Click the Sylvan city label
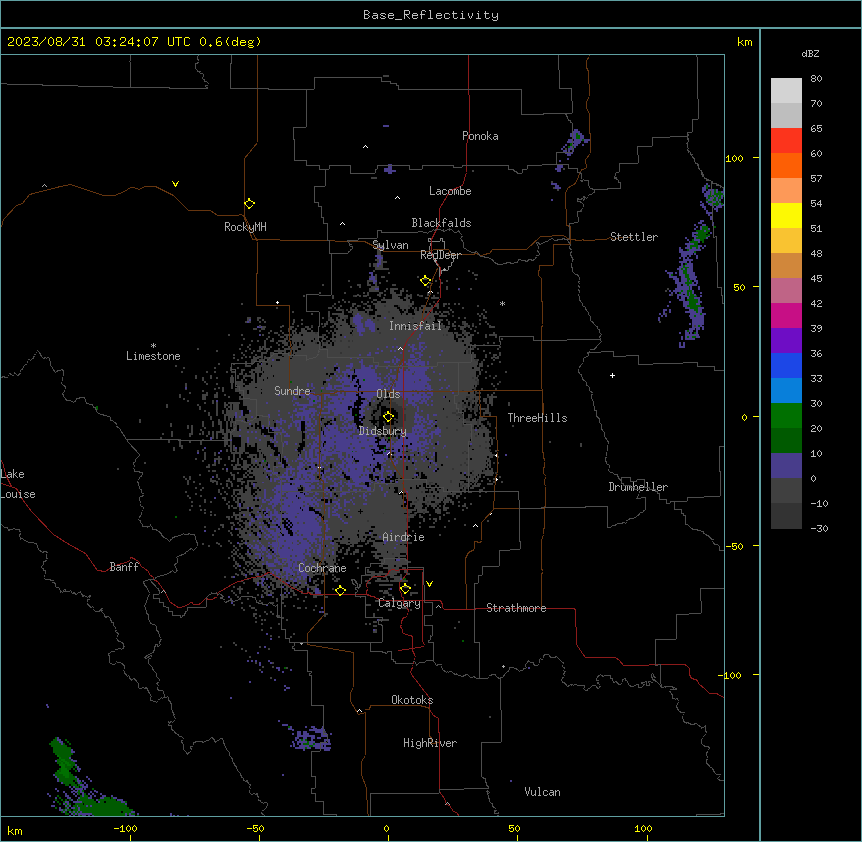Viewport: 862px width, 842px height. coord(390,245)
